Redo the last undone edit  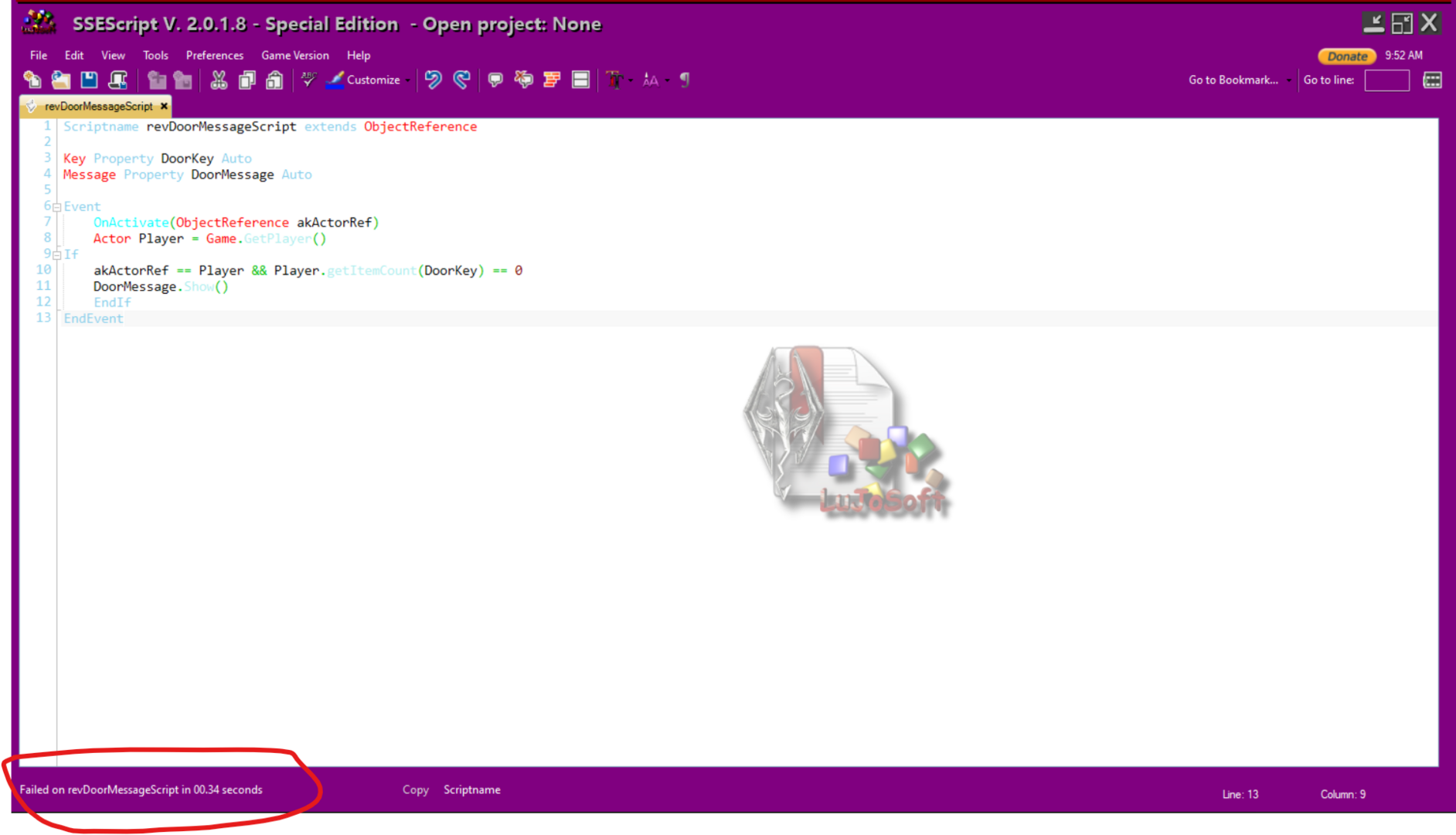pyautogui.click(x=461, y=80)
